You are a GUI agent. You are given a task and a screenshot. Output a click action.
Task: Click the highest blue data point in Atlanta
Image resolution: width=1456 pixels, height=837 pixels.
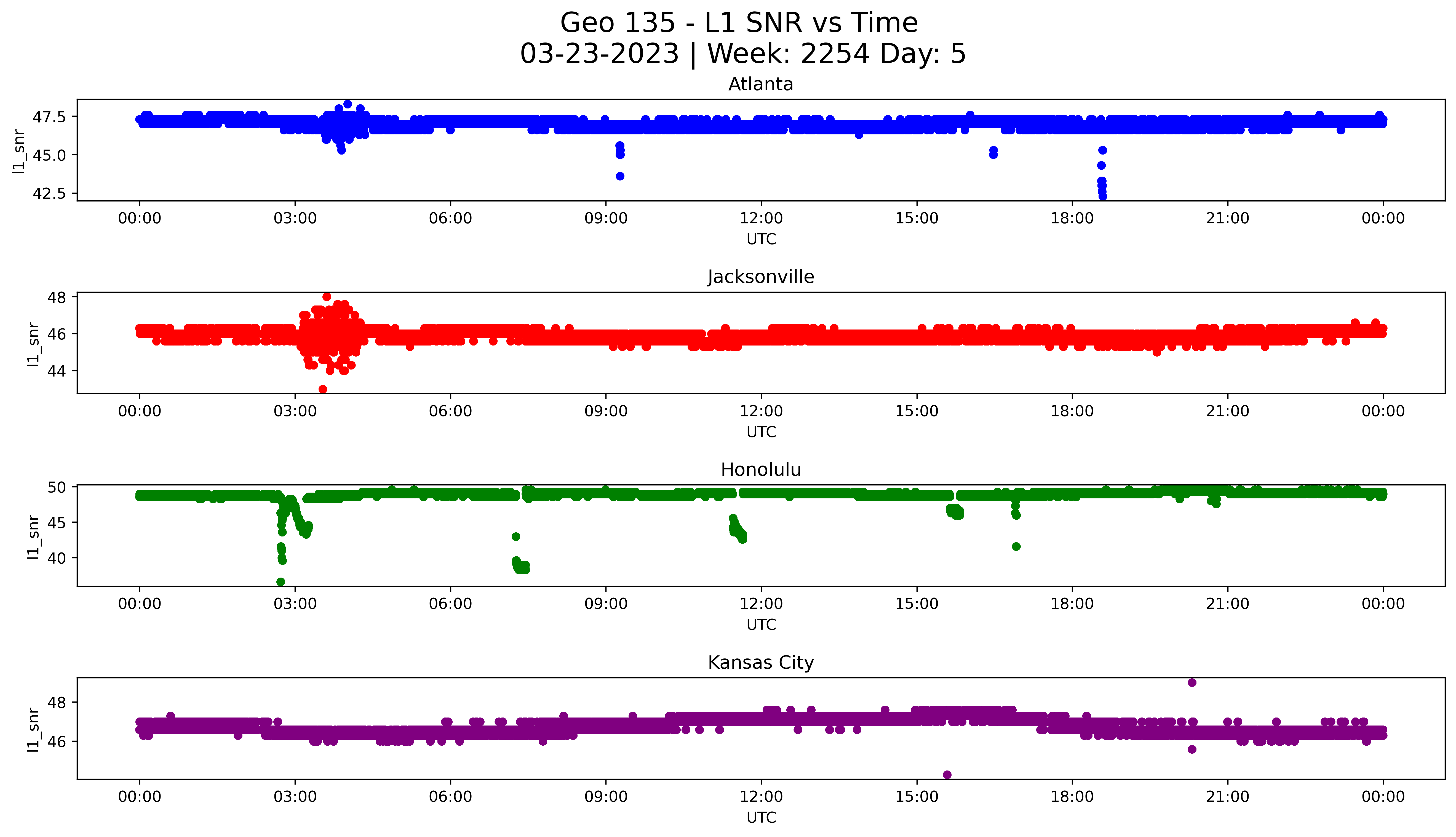tap(348, 104)
